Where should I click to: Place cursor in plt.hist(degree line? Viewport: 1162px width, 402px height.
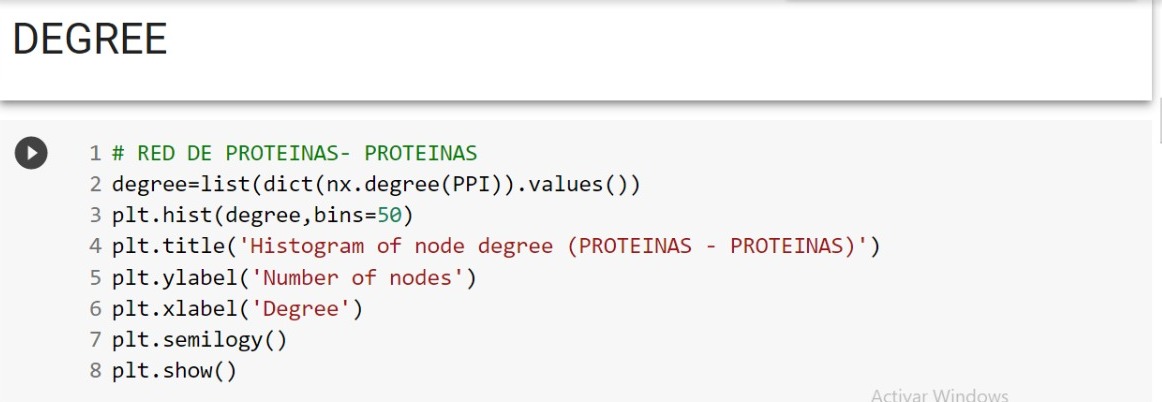pyautogui.click(x=262, y=215)
